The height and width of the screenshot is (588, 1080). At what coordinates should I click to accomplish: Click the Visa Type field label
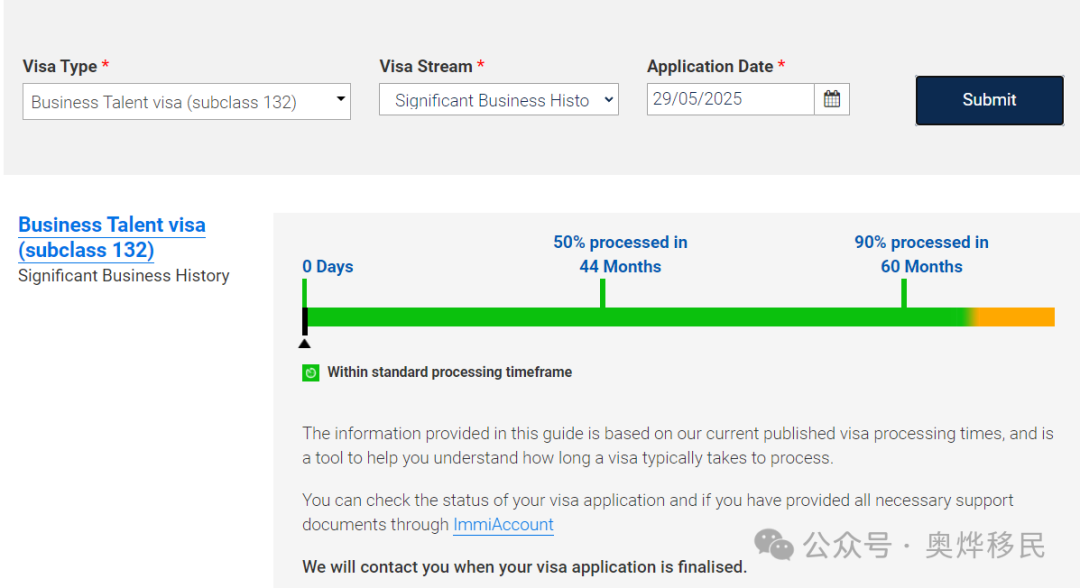60,66
